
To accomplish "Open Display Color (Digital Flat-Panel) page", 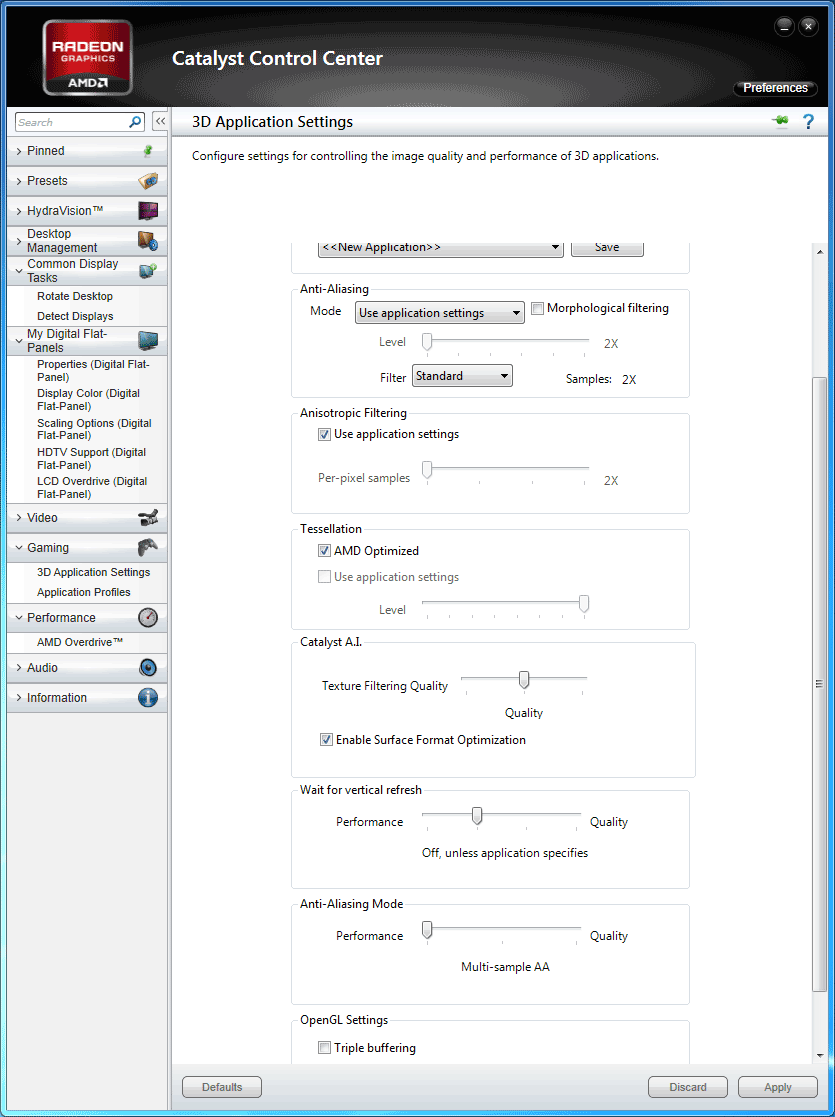I will pyautogui.click(x=88, y=400).
